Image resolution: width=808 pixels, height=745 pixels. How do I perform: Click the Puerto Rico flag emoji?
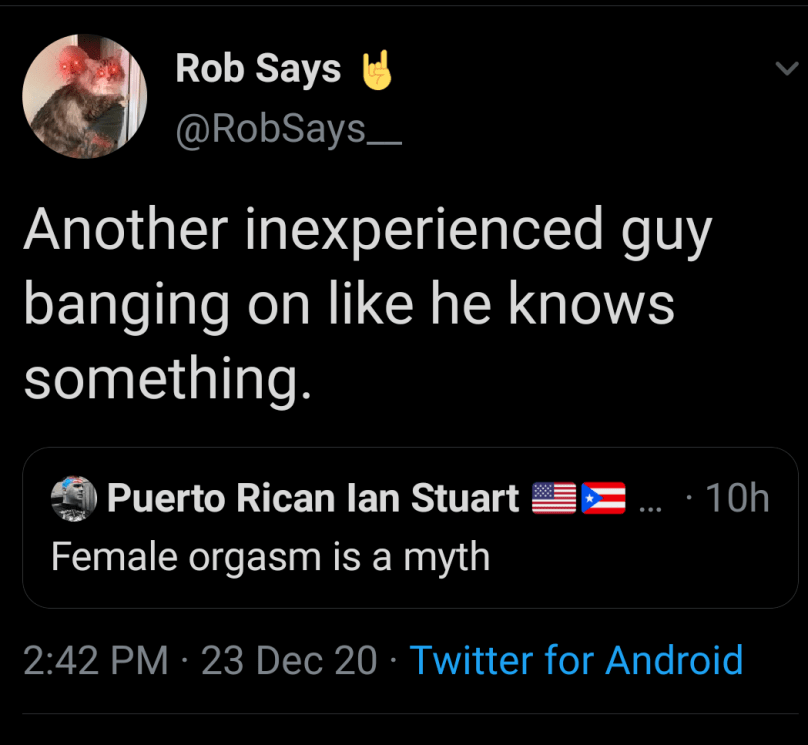[x=603, y=497]
